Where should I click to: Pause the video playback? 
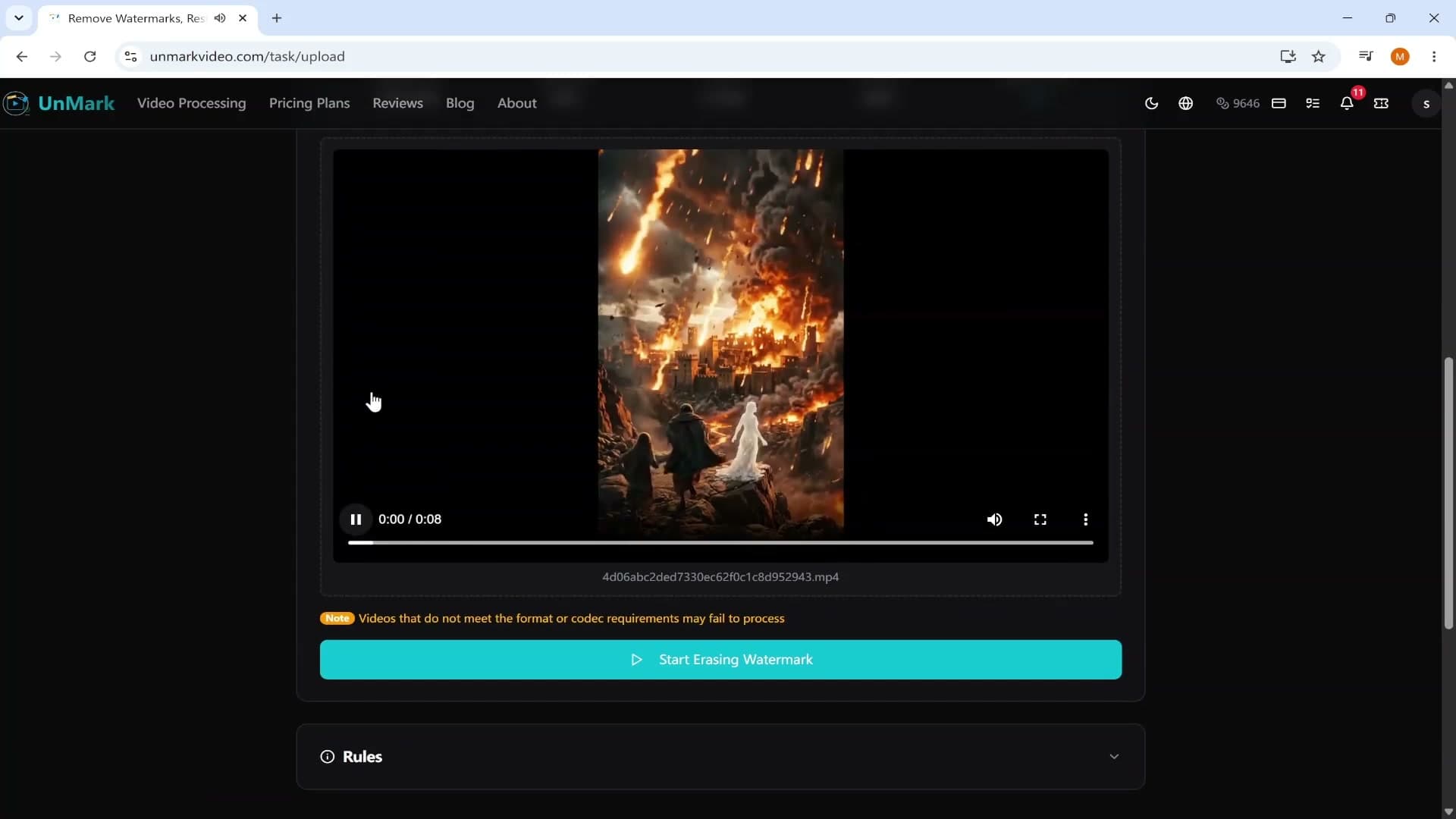click(x=356, y=519)
